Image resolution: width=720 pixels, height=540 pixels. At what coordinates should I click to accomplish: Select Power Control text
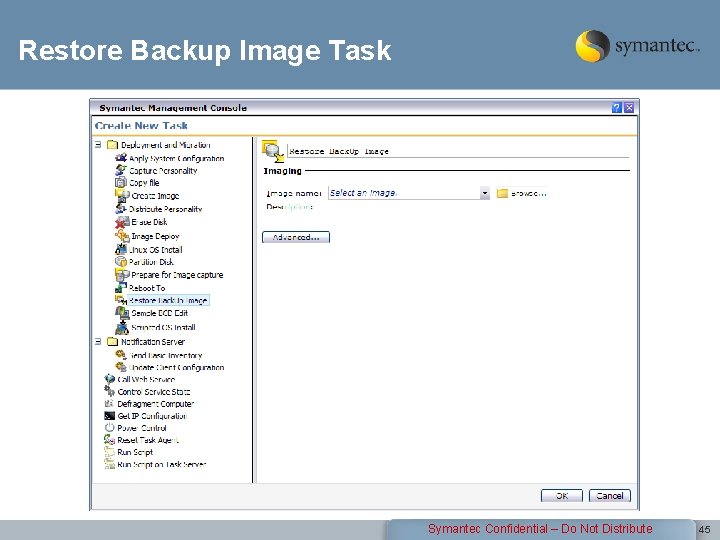[142, 428]
